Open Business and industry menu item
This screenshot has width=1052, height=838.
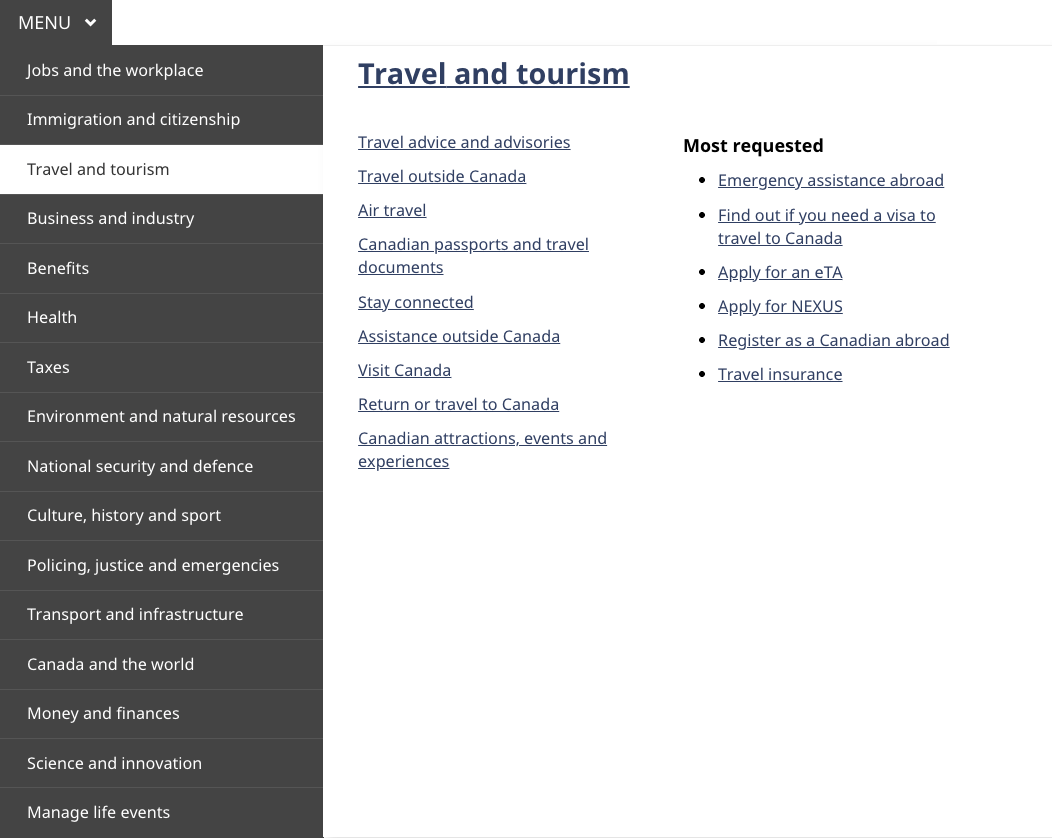point(161,219)
